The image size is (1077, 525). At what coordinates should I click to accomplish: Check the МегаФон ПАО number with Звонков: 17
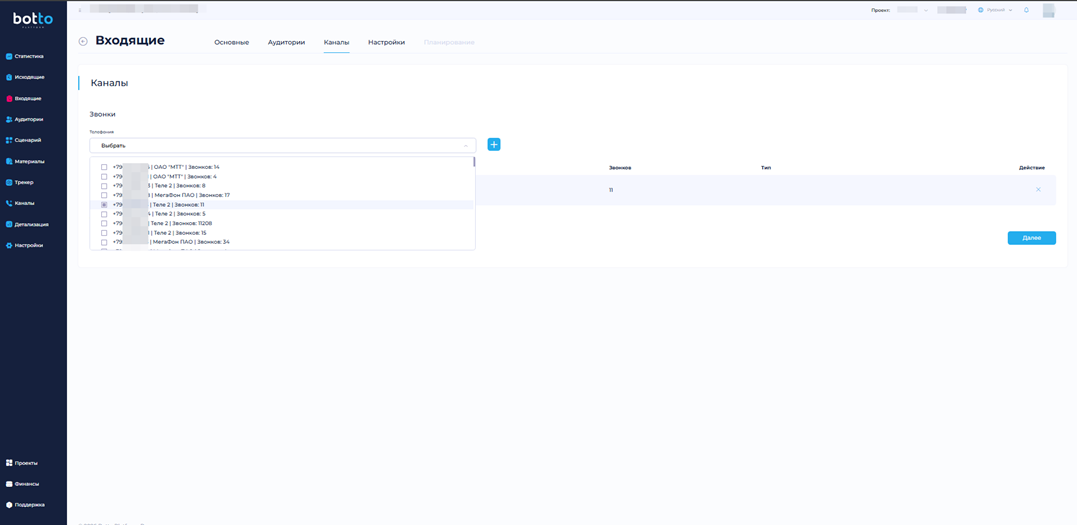coord(104,195)
